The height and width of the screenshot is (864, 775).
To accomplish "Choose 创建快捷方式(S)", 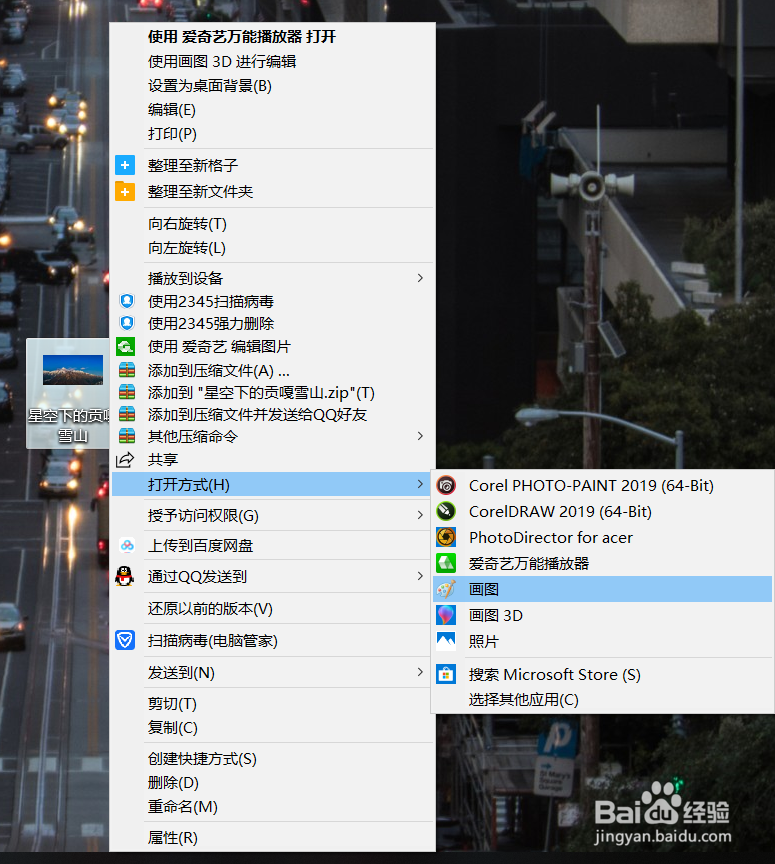I will pyautogui.click(x=202, y=759).
